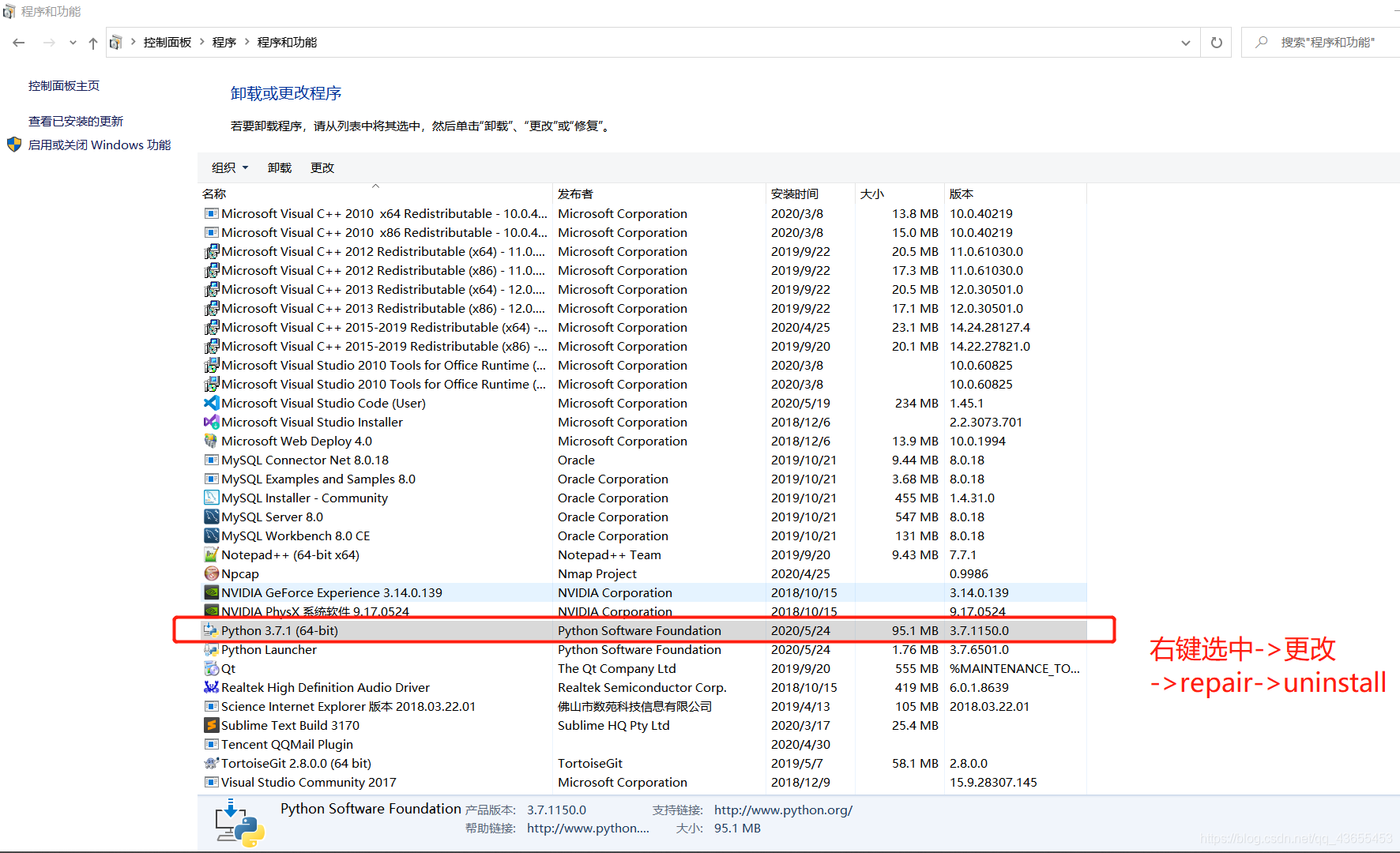
Task: Select Visual C++ 2013 Redistributable (x86) row
Action: (x=644, y=308)
